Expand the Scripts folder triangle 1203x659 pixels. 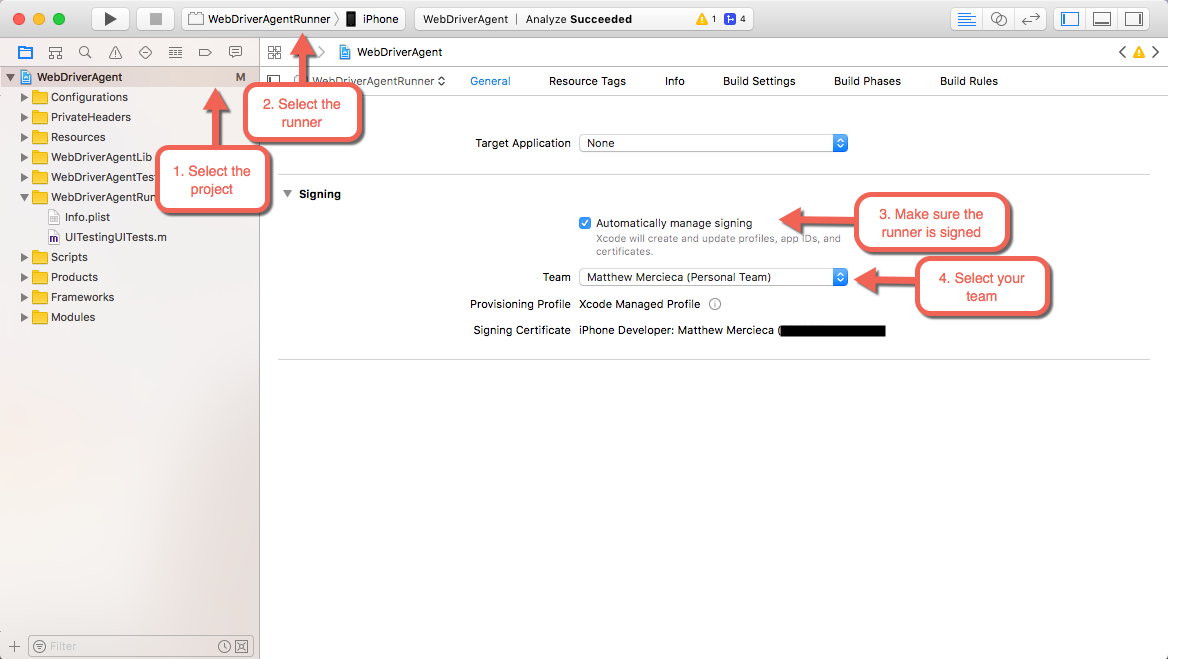pyautogui.click(x=25, y=257)
